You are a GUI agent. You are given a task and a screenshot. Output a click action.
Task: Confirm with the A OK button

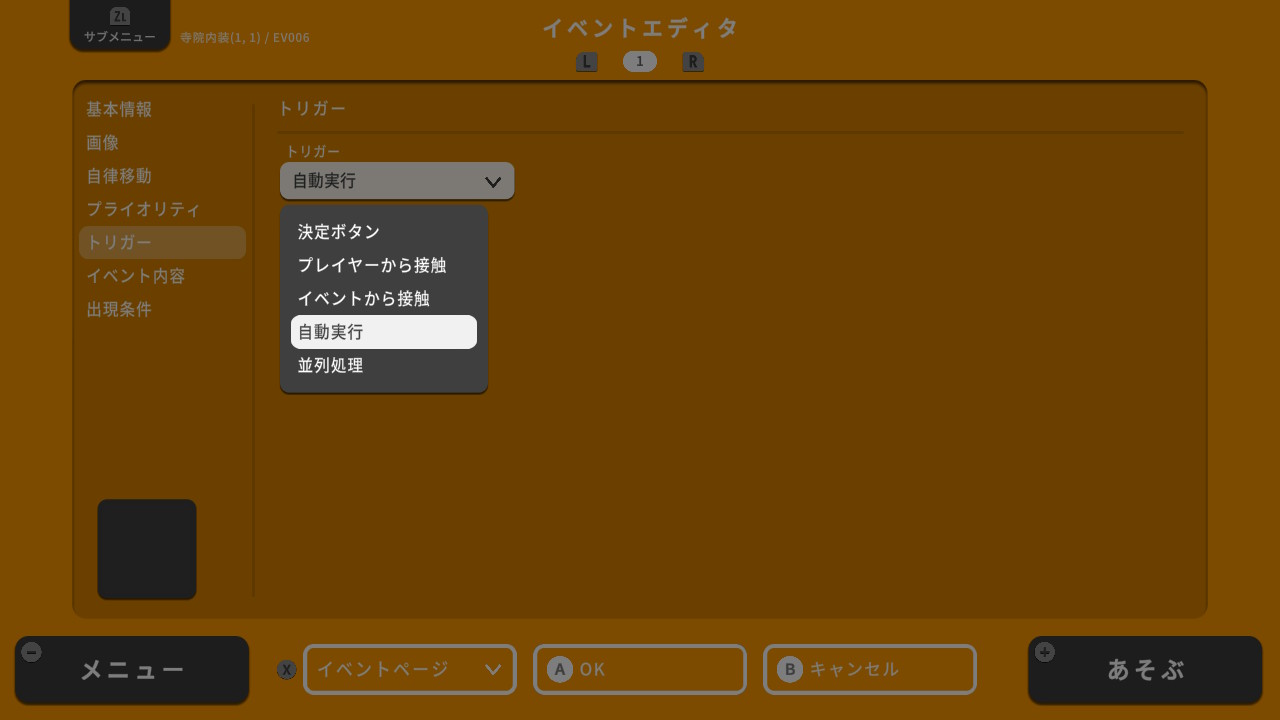[x=640, y=669]
